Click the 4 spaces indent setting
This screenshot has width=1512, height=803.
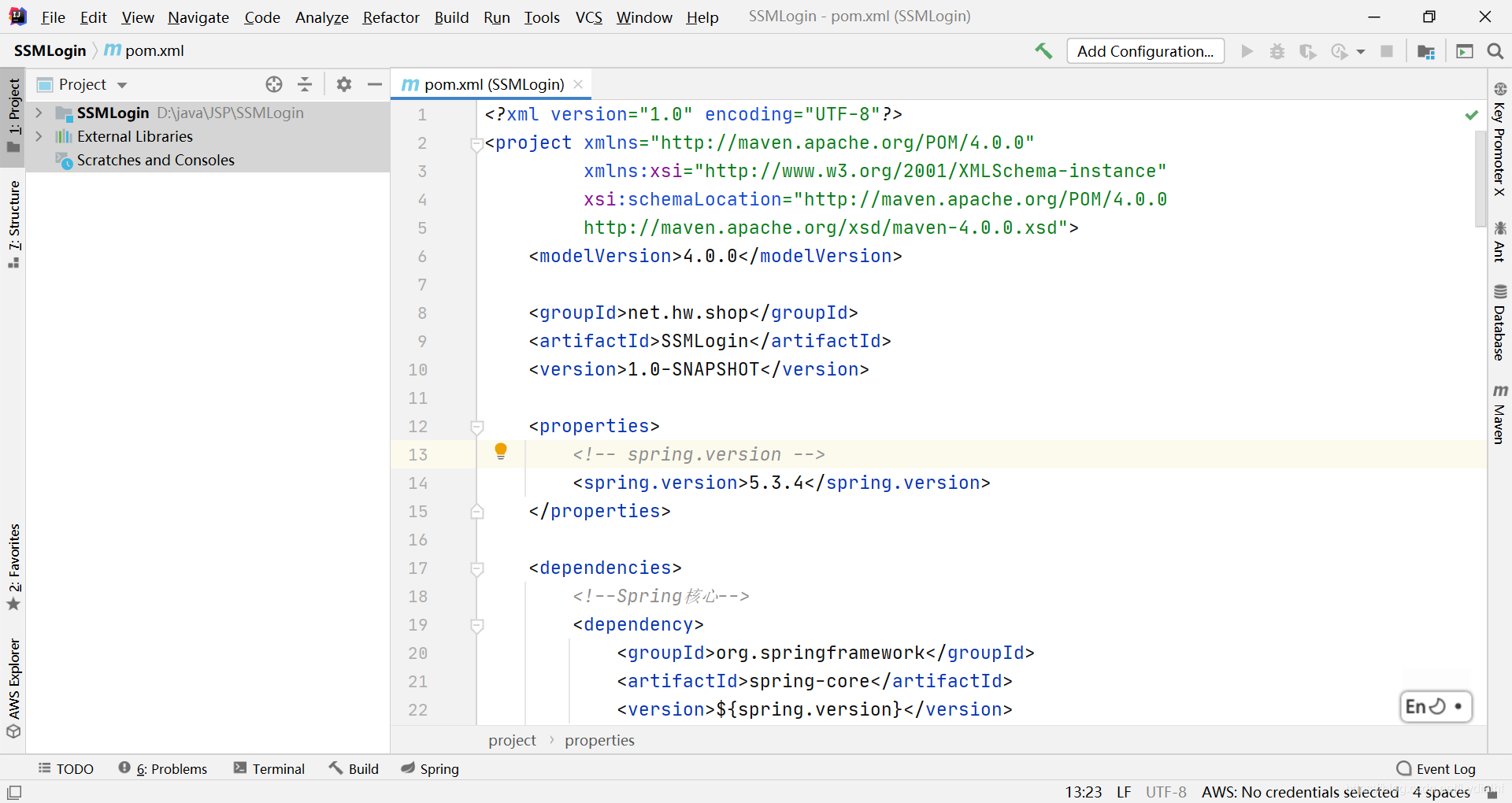point(1441,792)
